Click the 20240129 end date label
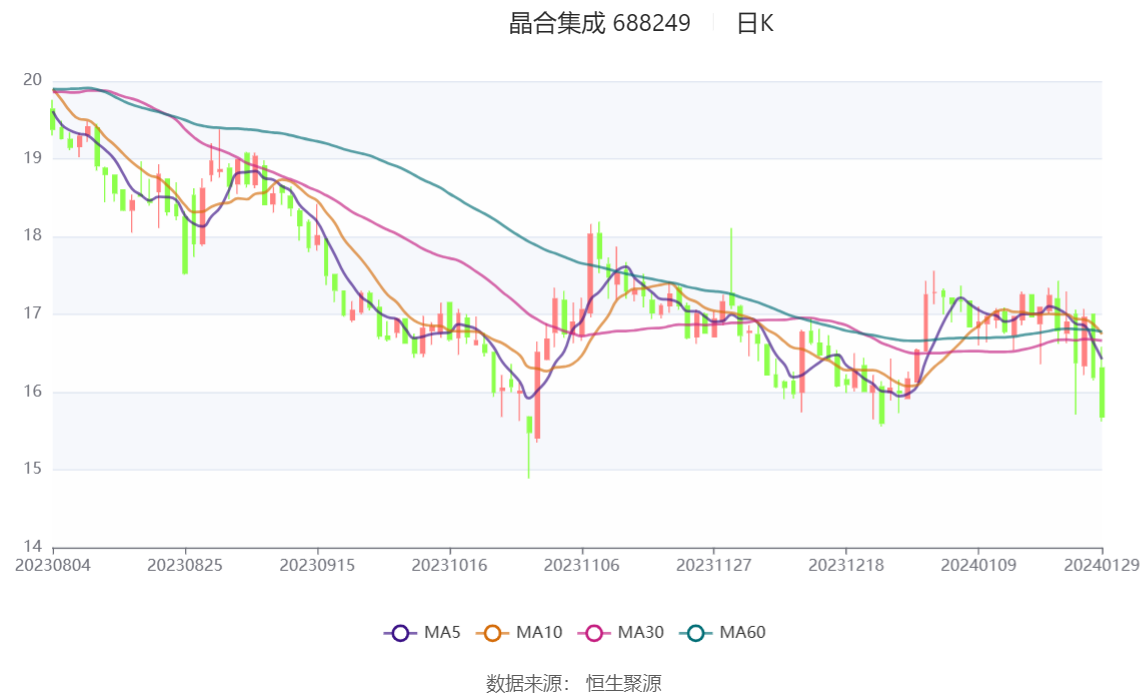Viewport: 1148px width, 699px height. tap(1101, 565)
